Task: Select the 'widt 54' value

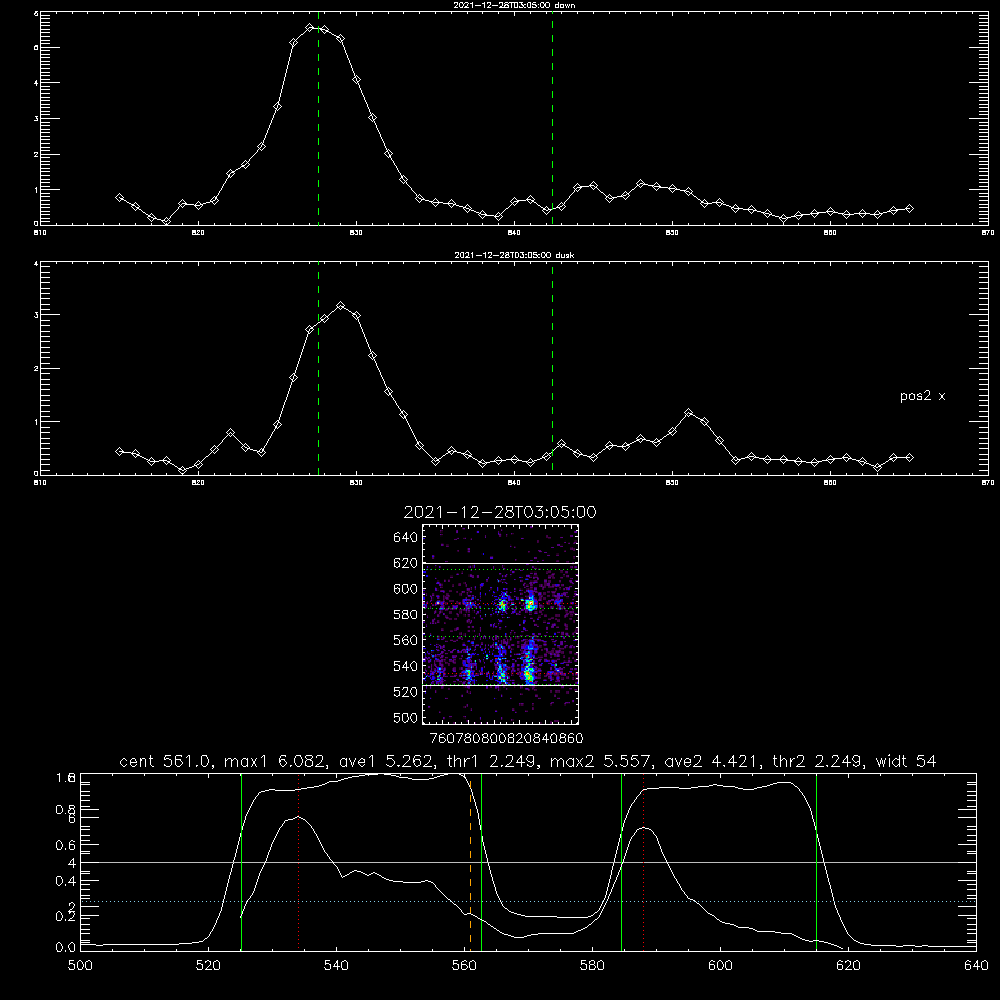Action: (906, 761)
